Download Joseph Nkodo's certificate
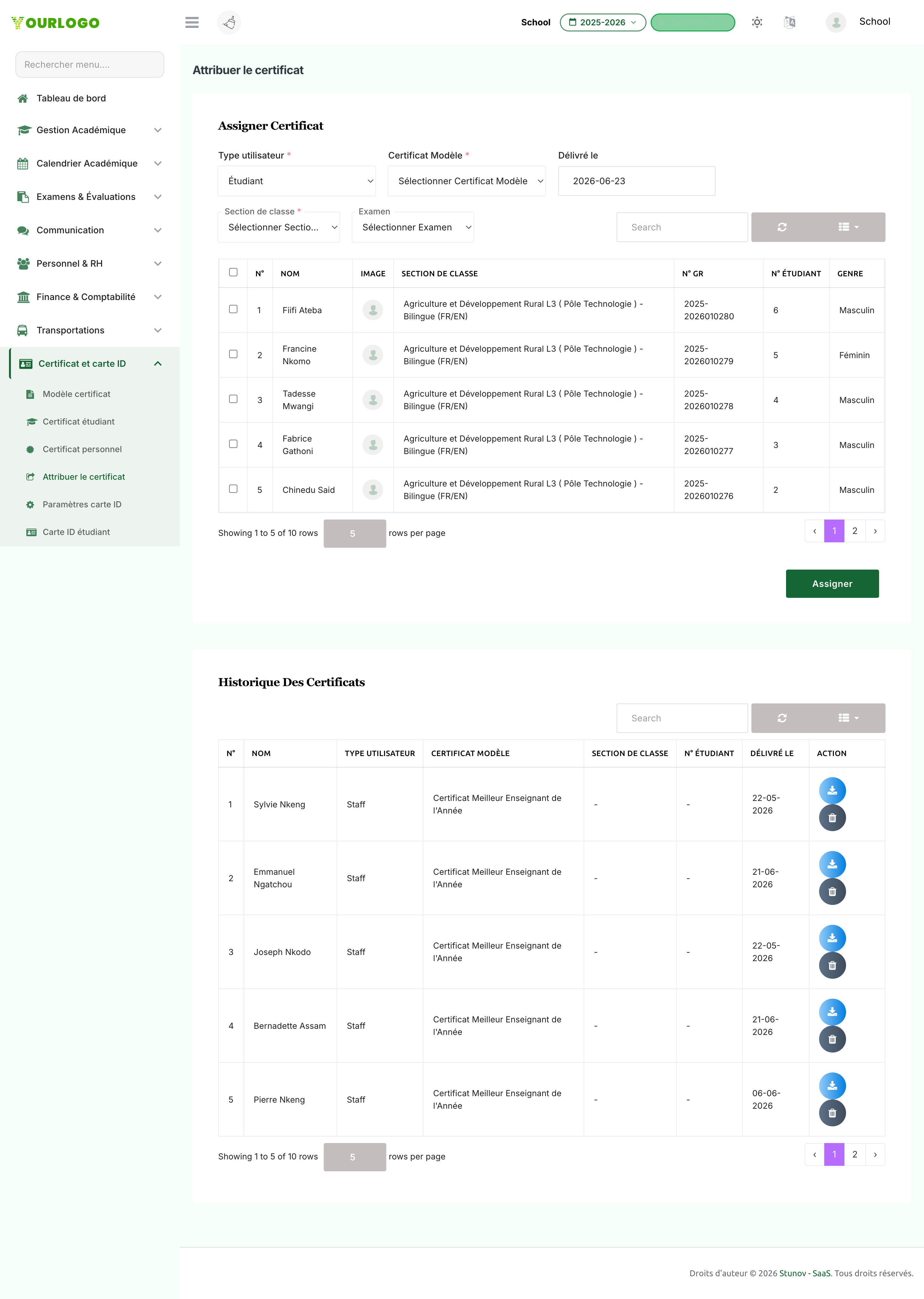Screen dimensions: 924x1299 (832, 939)
